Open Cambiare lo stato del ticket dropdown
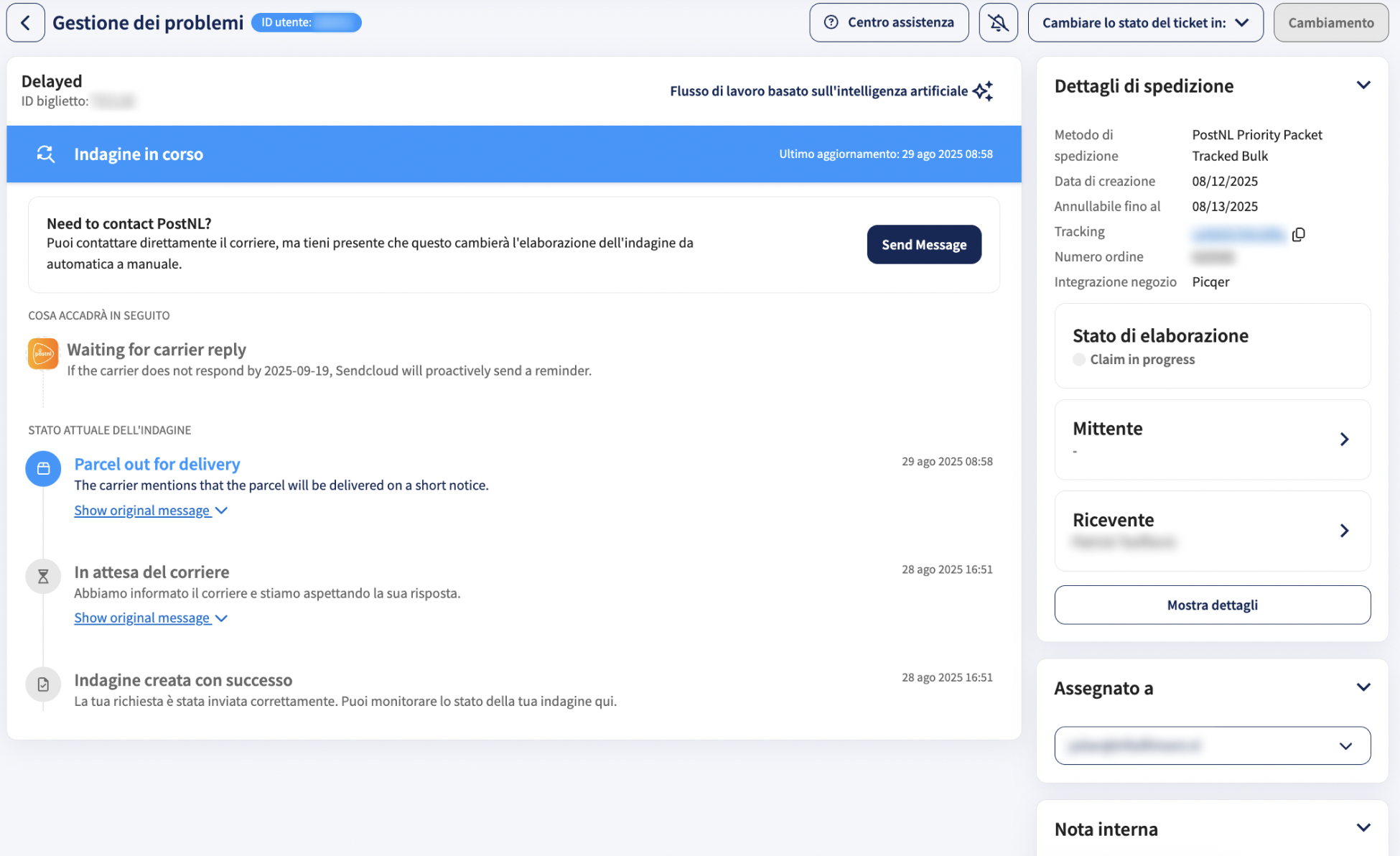Image resolution: width=1400 pixels, height=856 pixels. pyautogui.click(x=1145, y=22)
